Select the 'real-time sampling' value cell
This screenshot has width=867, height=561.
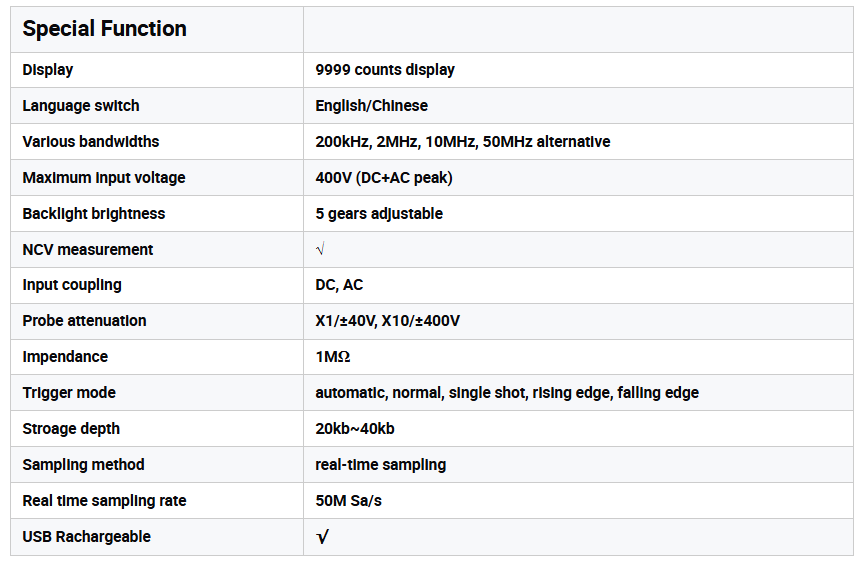pos(381,465)
